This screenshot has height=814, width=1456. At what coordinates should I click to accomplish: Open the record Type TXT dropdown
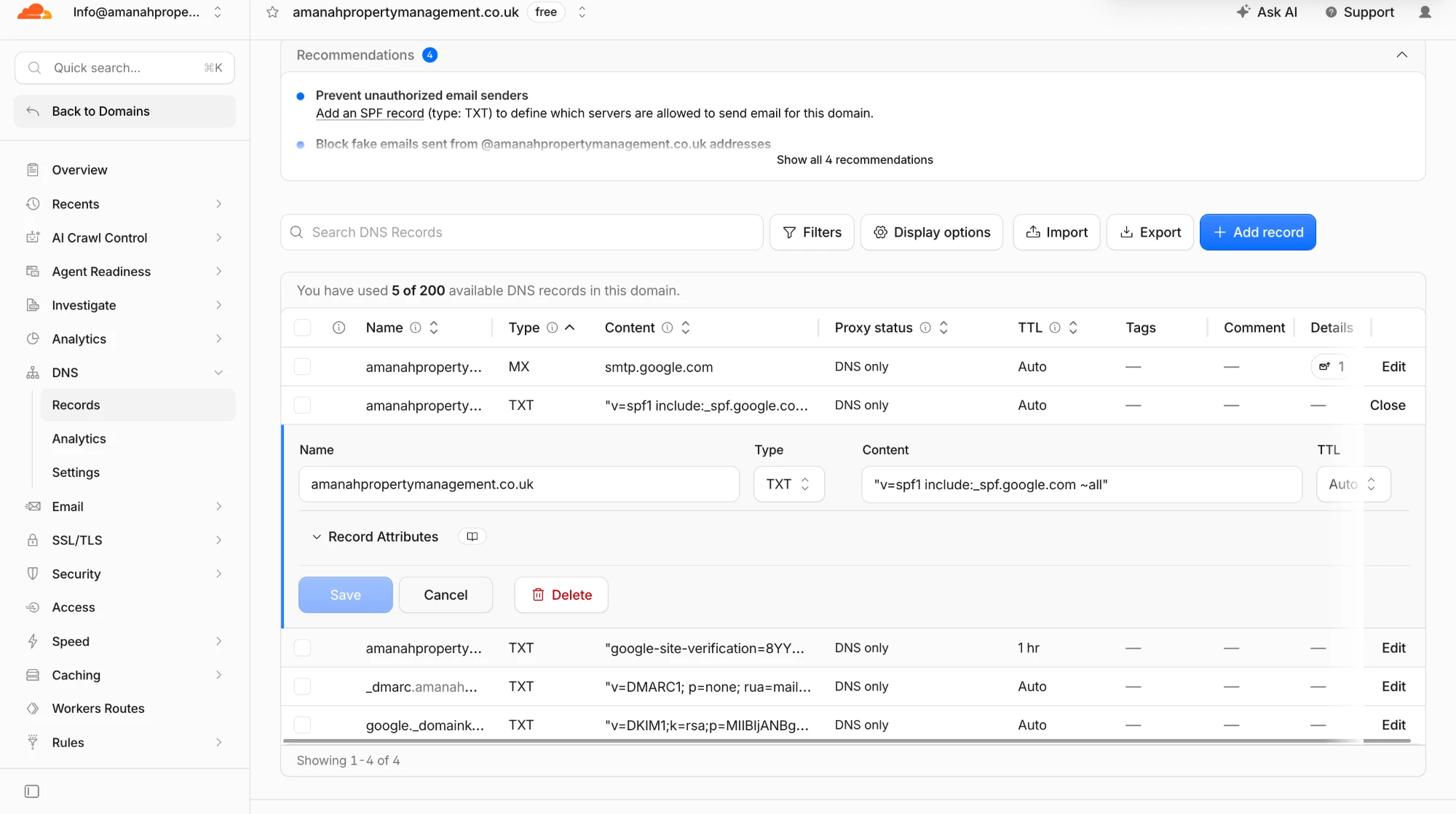coord(788,484)
